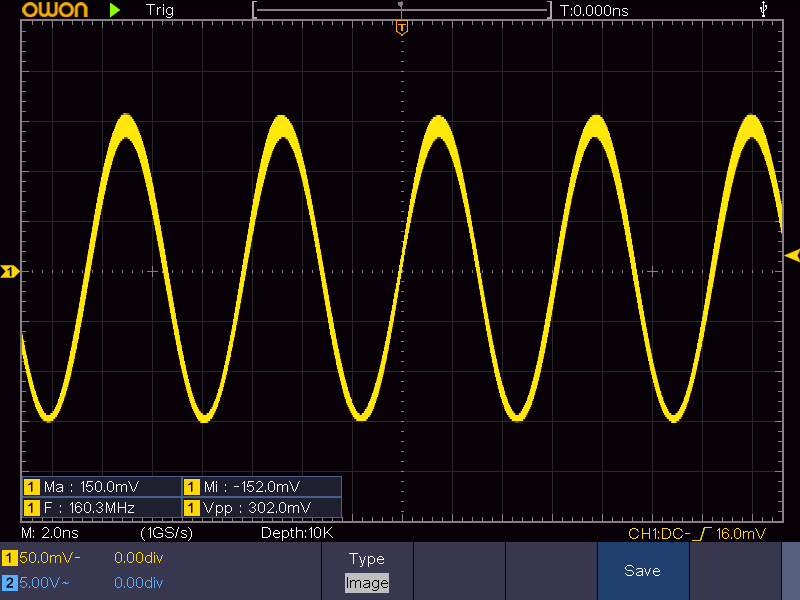
Task: Click the channel 1 yellow badge
Action: tap(9, 558)
